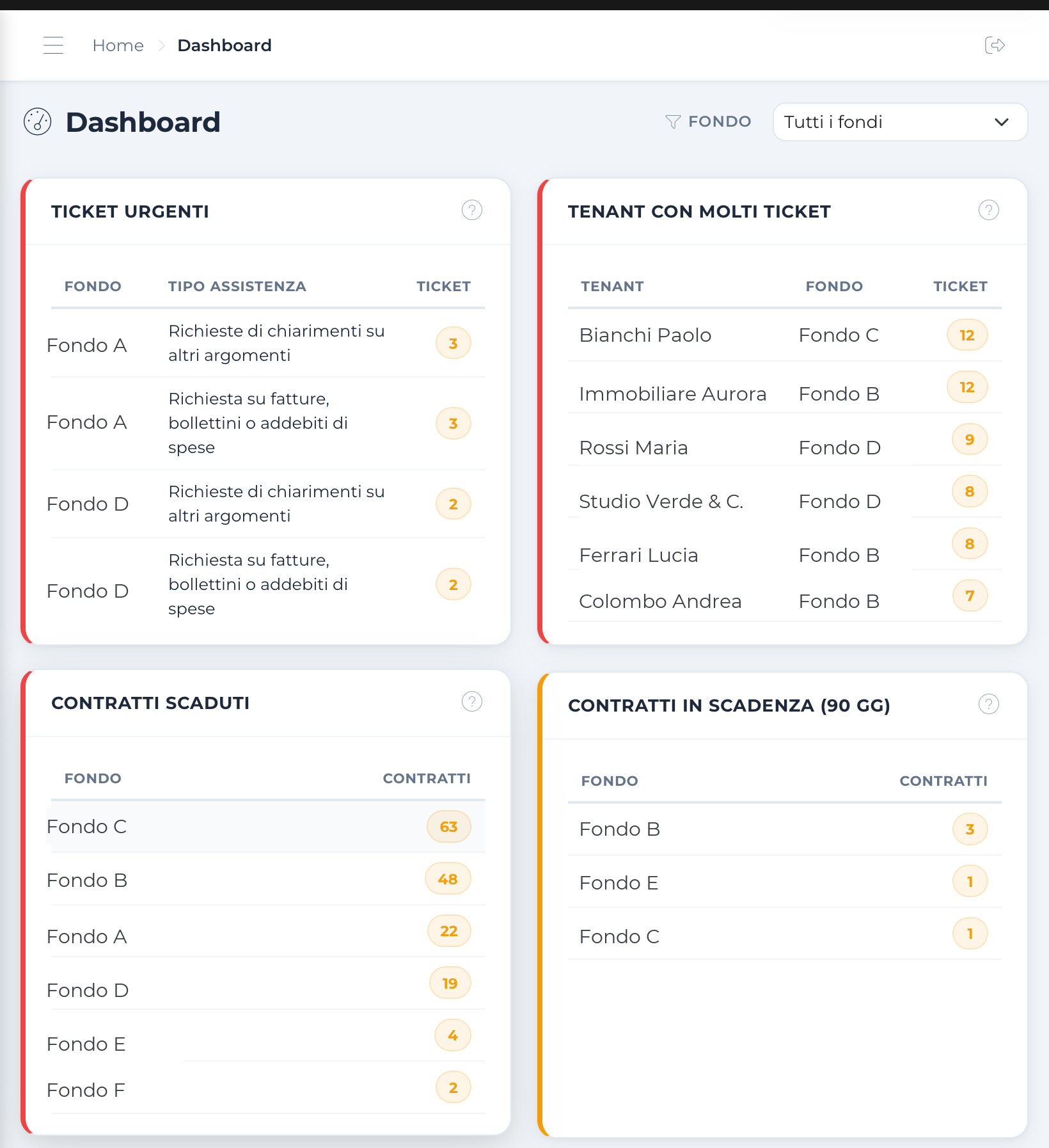Open the Tutti i fondi dropdown
1049x1148 pixels.
pos(900,122)
